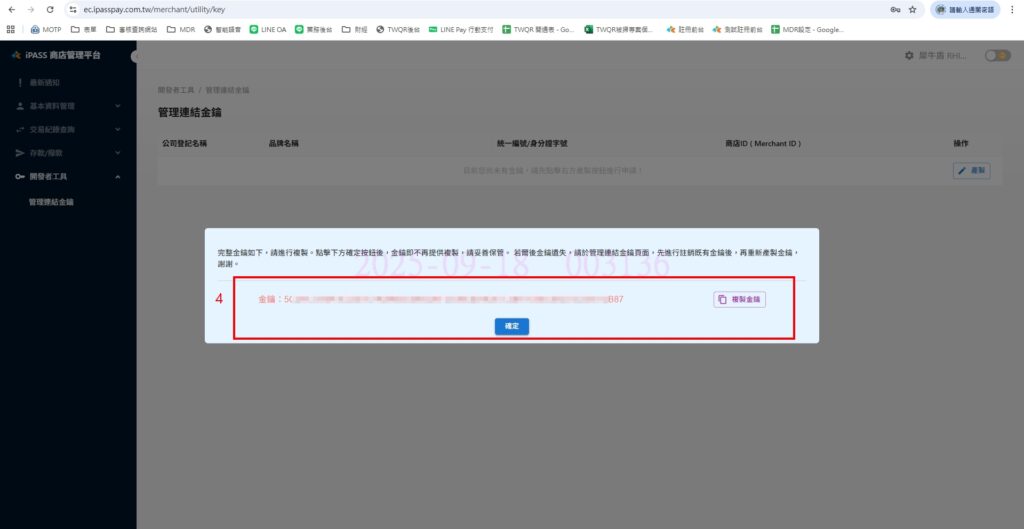This screenshot has height=529, width=1024.
Task: Toggle the dark mode switch in header
Action: pos(997,56)
